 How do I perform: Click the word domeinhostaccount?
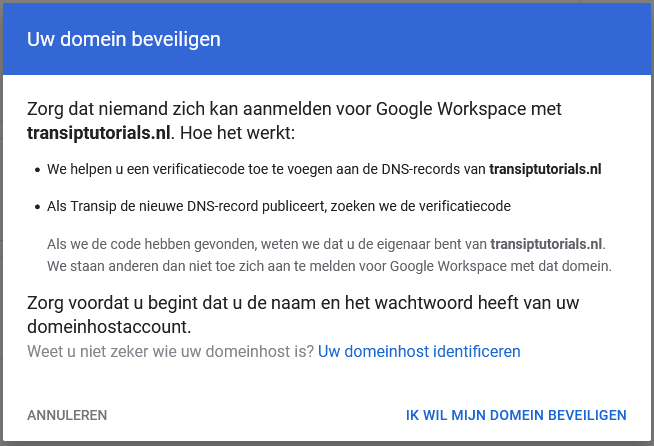point(108,327)
